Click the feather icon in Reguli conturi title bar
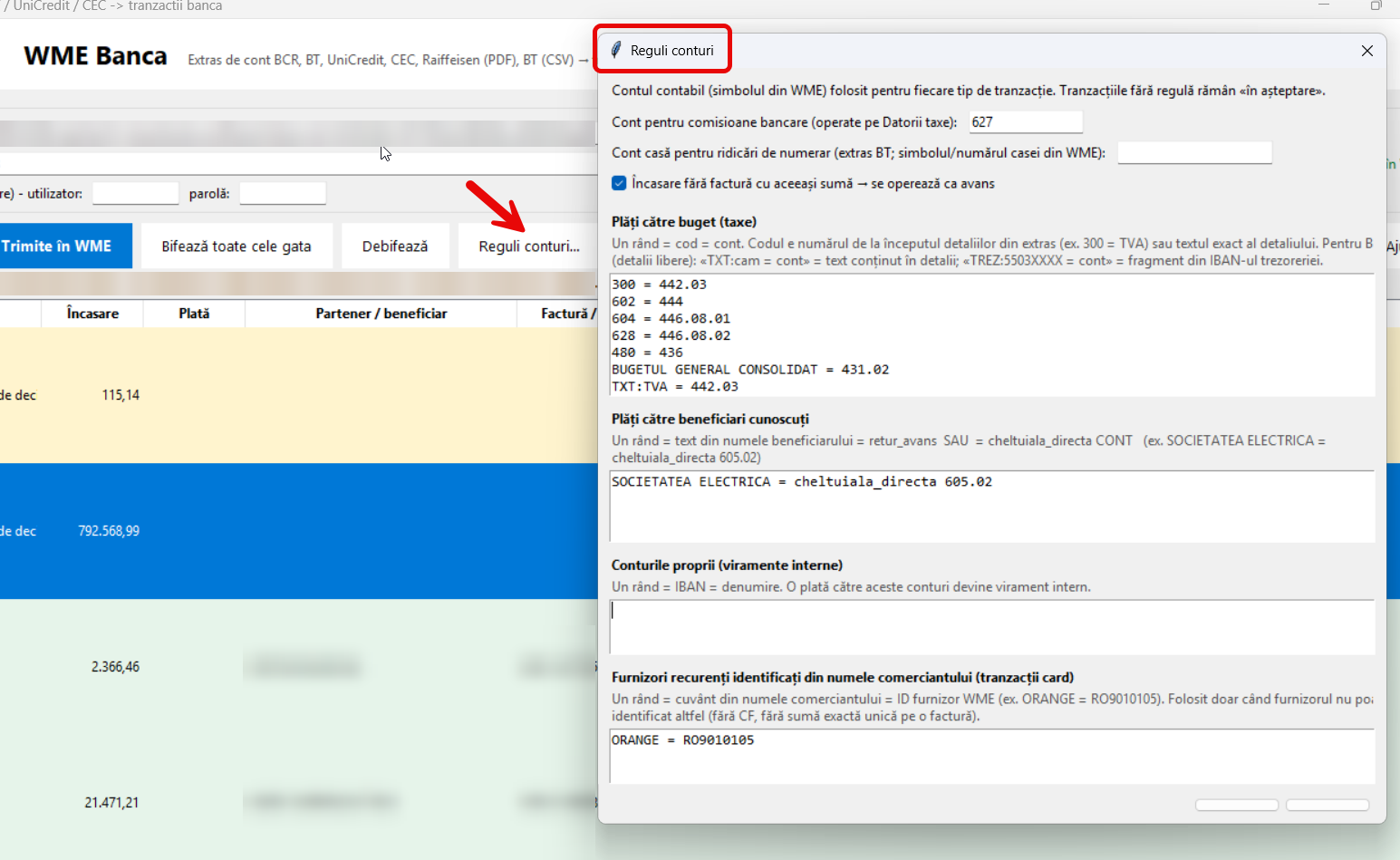This screenshot has width=1400, height=860. pyautogui.click(x=616, y=50)
